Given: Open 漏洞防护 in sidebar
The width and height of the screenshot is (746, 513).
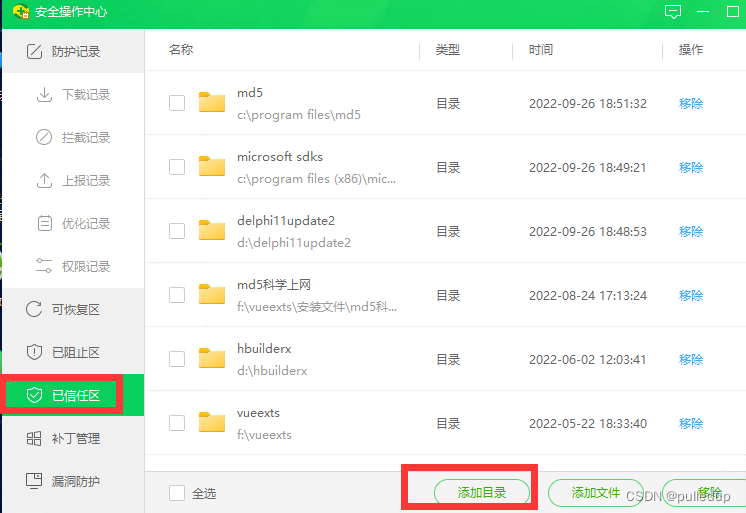Looking at the screenshot, I should [73, 481].
